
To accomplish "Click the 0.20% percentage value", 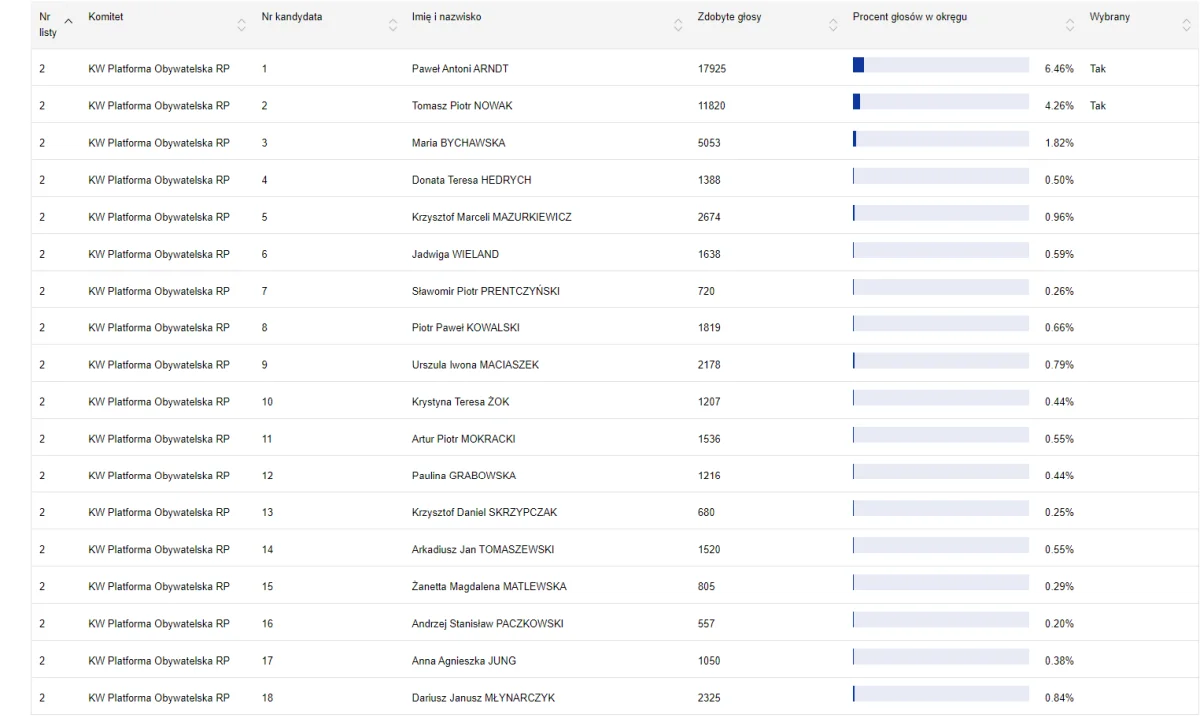I will pyautogui.click(x=1059, y=624).
